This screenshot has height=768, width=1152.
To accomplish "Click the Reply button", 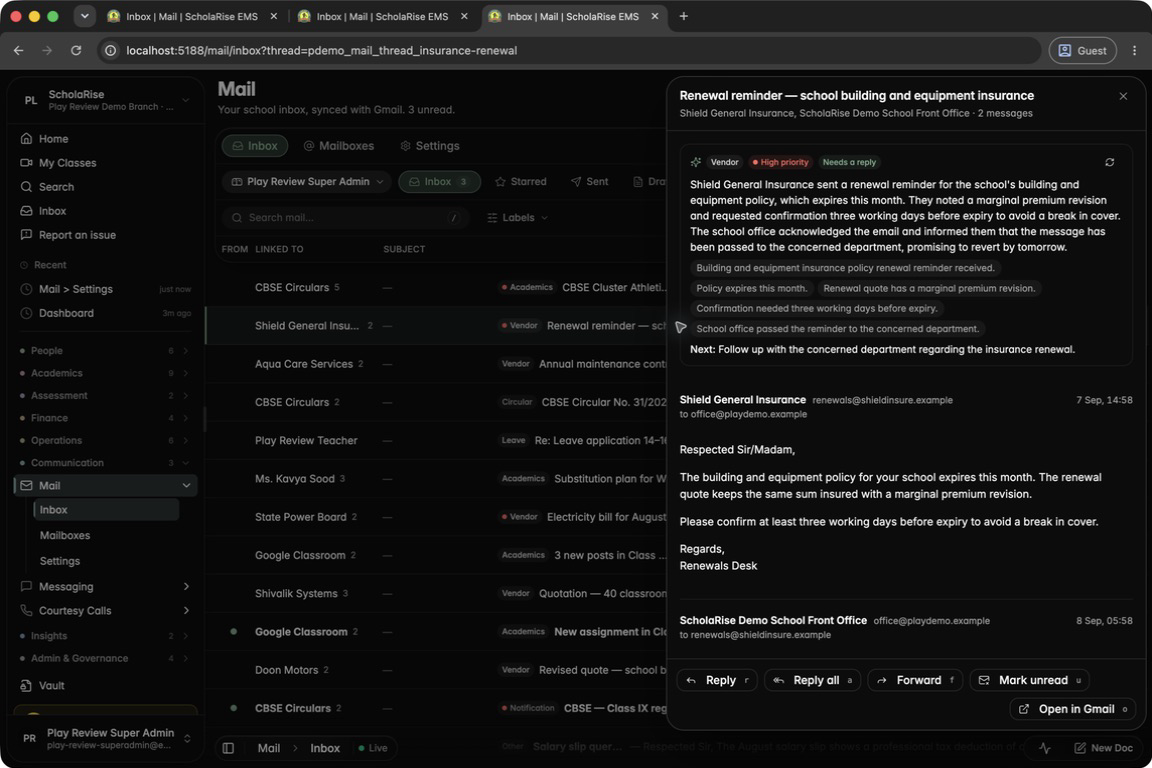I will pyautogui.click(x=716, y=681).
